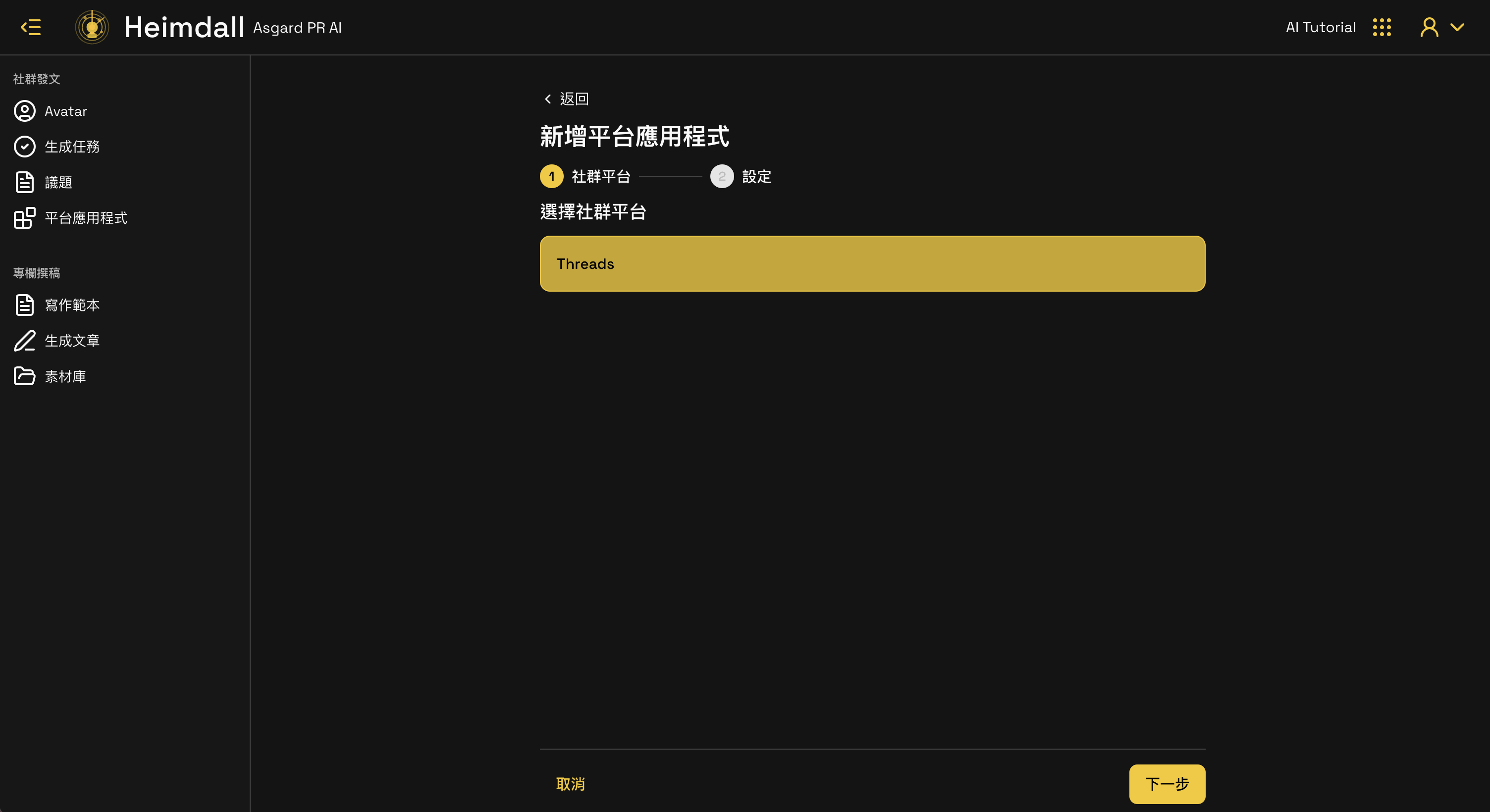Click the document icon beside 議題
This screenshot has height=812, width=1490.
click(x=24, y=182)
